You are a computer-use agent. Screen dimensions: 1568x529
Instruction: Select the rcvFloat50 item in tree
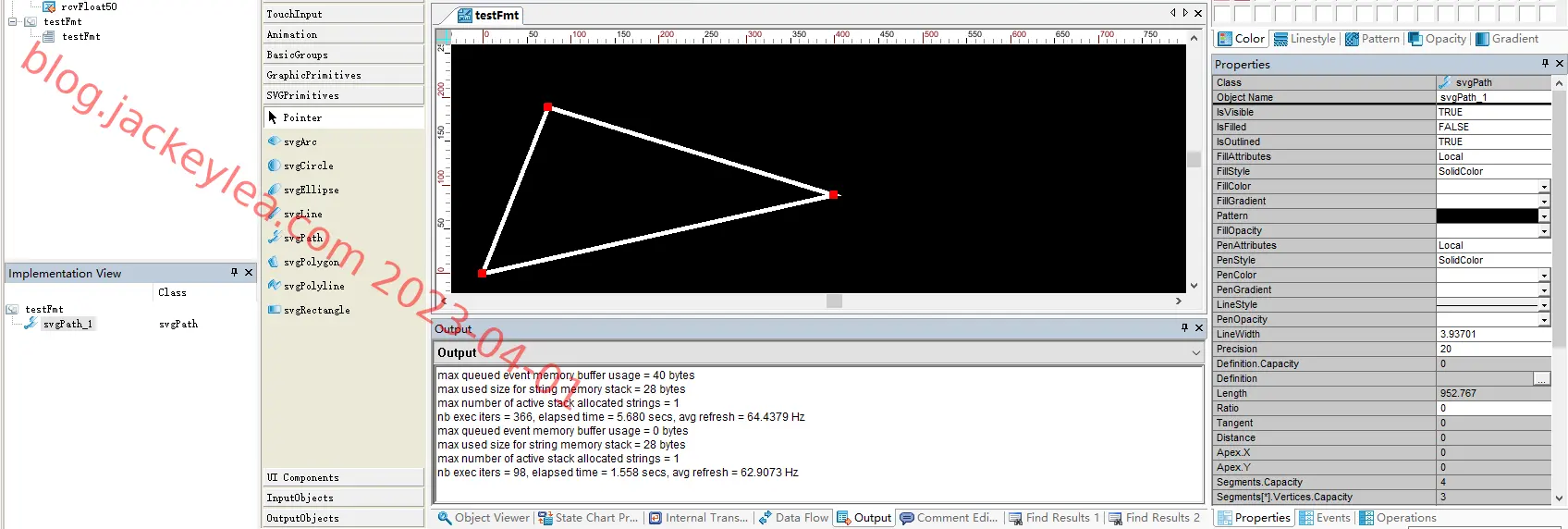coord(89,6)
